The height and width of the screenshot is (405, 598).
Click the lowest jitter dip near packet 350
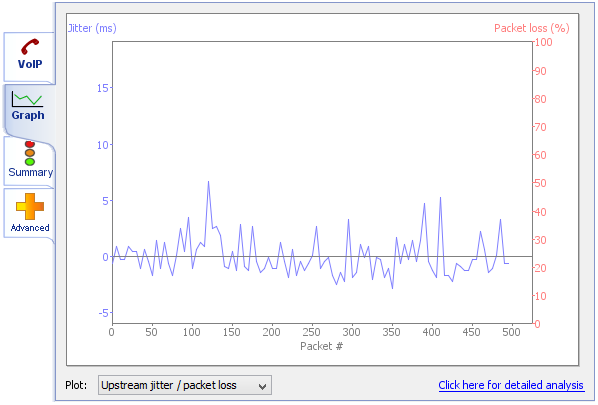(x=392, y=288)
